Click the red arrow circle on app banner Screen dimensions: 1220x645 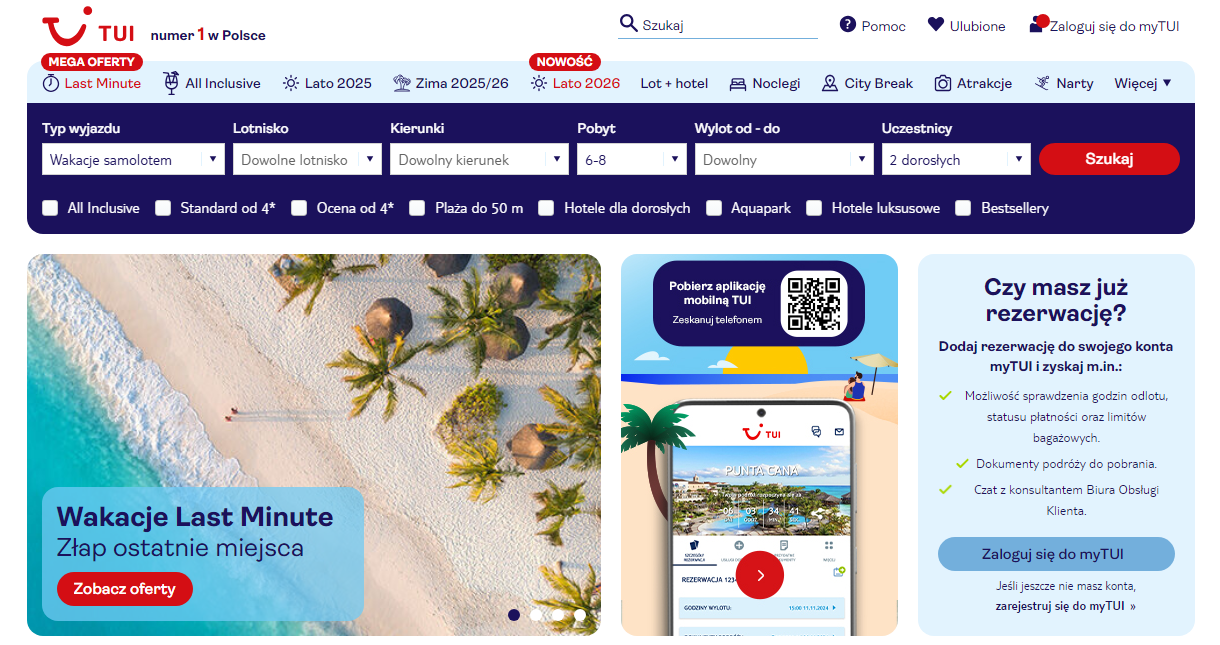tap(760, 575)
